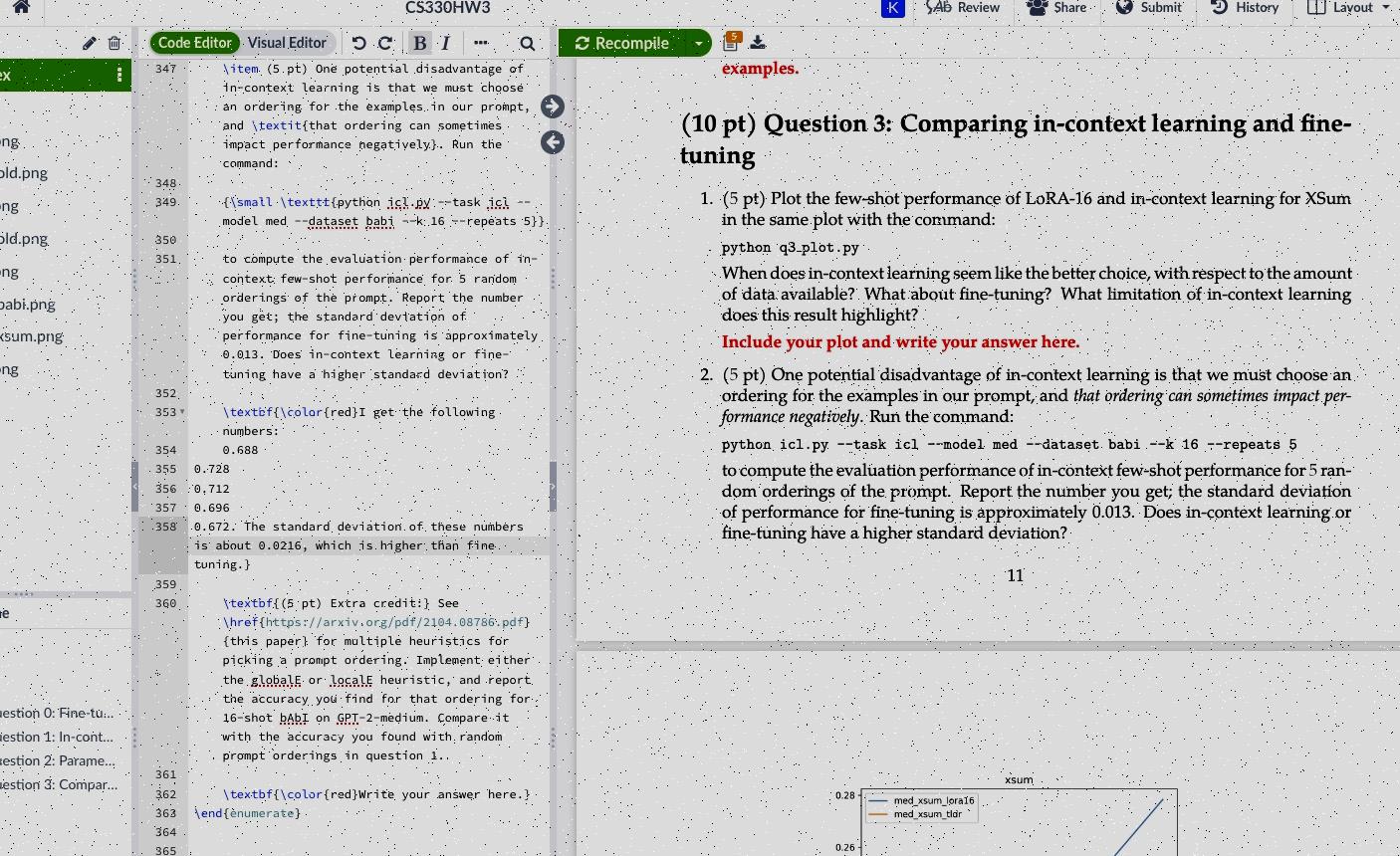The image size is (1400, 856).
Task: Select the babi.png file
Action: tap(28, 305)
